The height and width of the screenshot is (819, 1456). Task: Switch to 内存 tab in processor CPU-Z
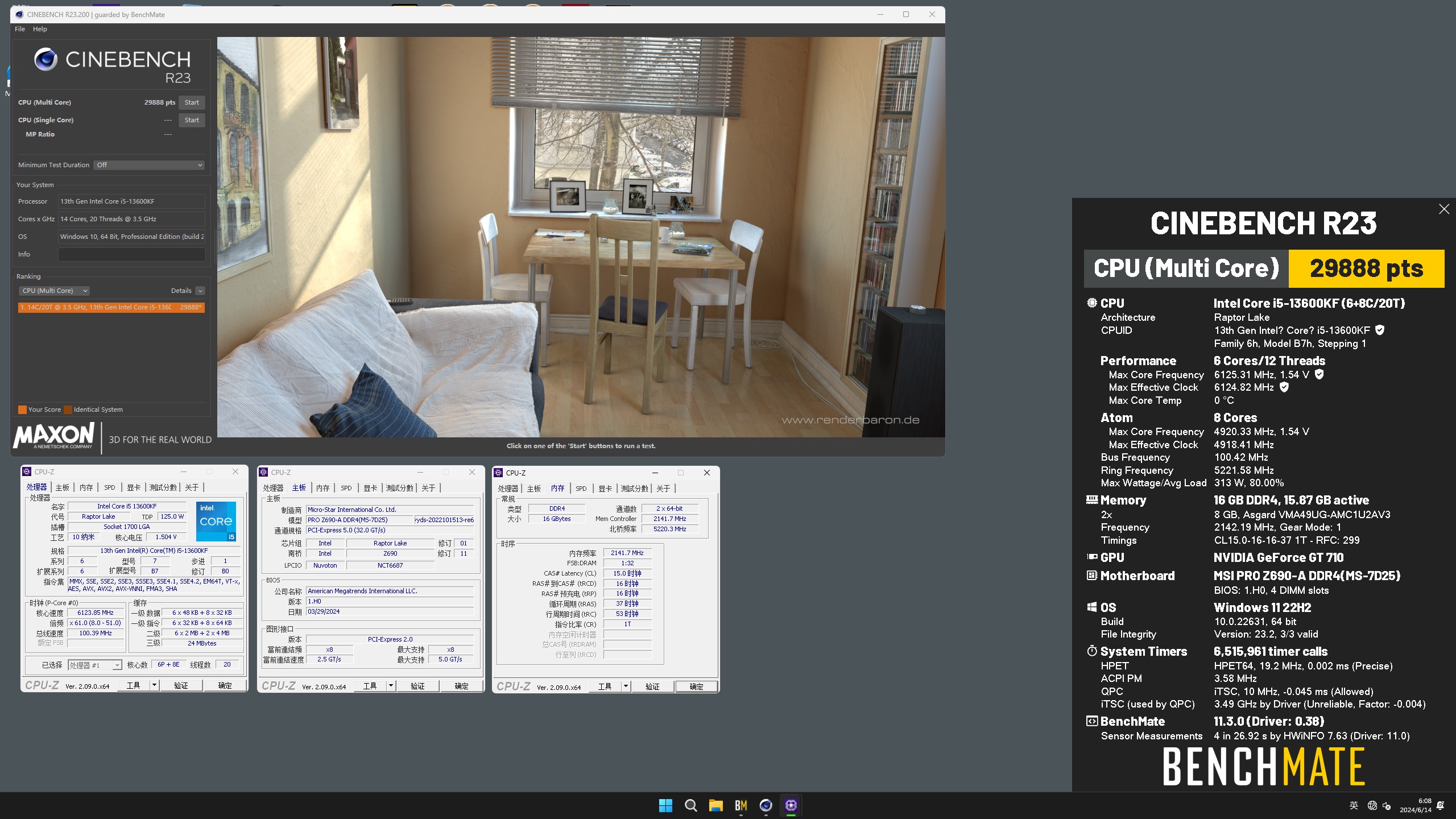pos(86,487)
